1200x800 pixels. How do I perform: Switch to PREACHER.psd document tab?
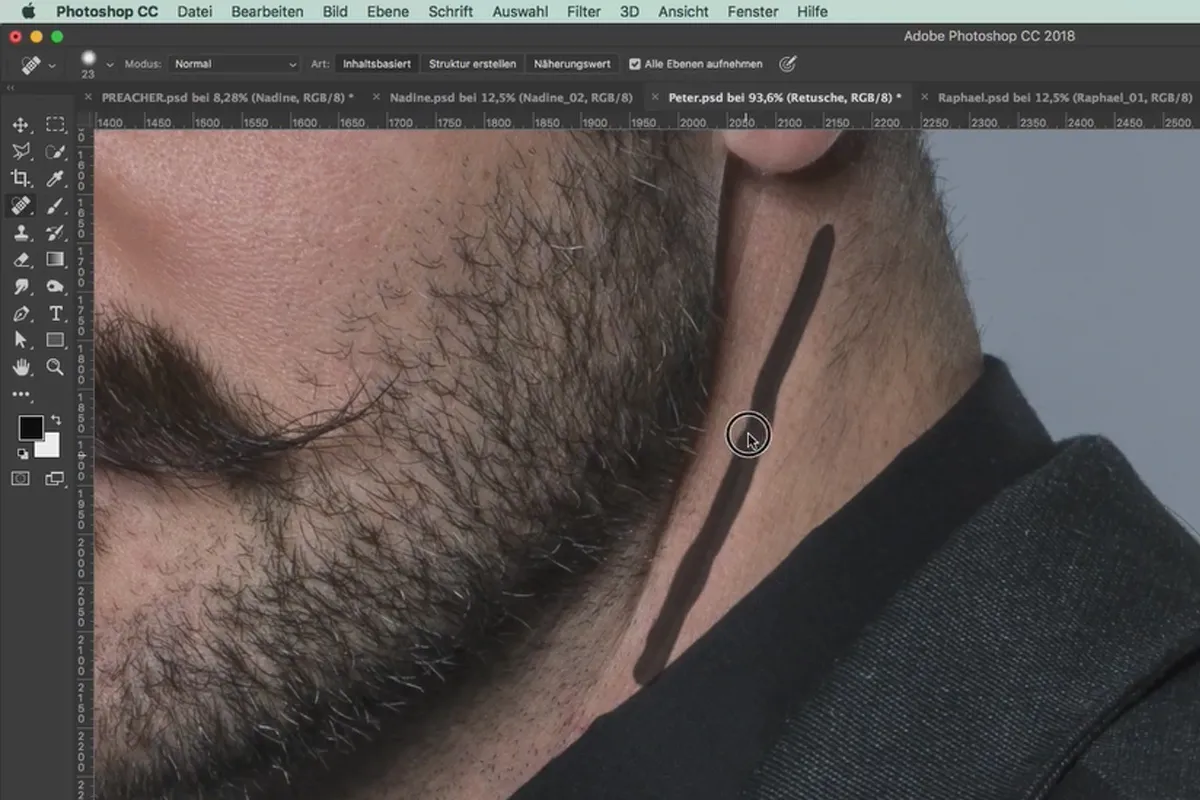click(226, 97)
